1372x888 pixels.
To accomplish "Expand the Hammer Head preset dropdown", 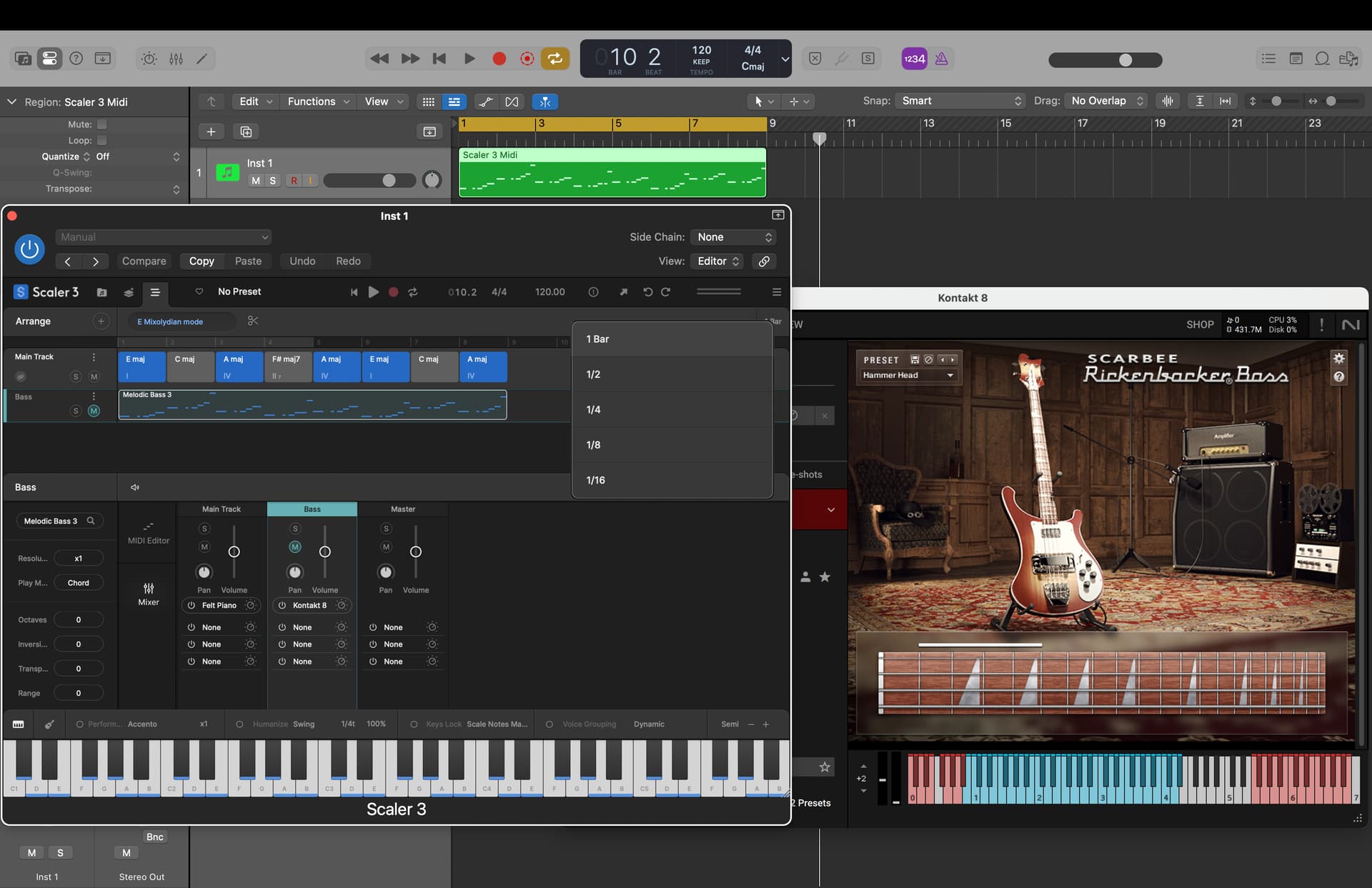I will click(x=908, y=375).
